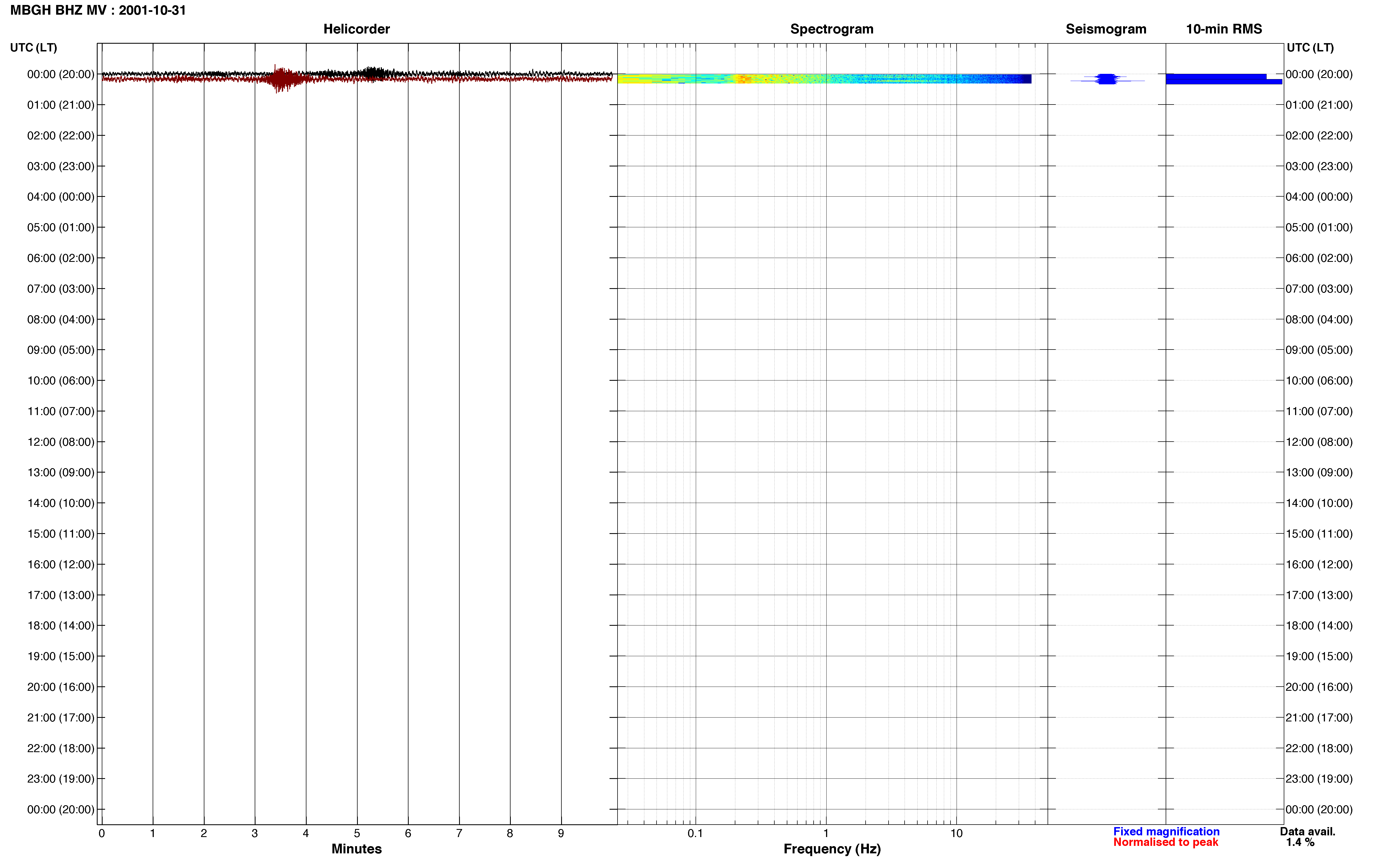Click the 'Frequency (Hz)' x-axis label

[832, 849]
